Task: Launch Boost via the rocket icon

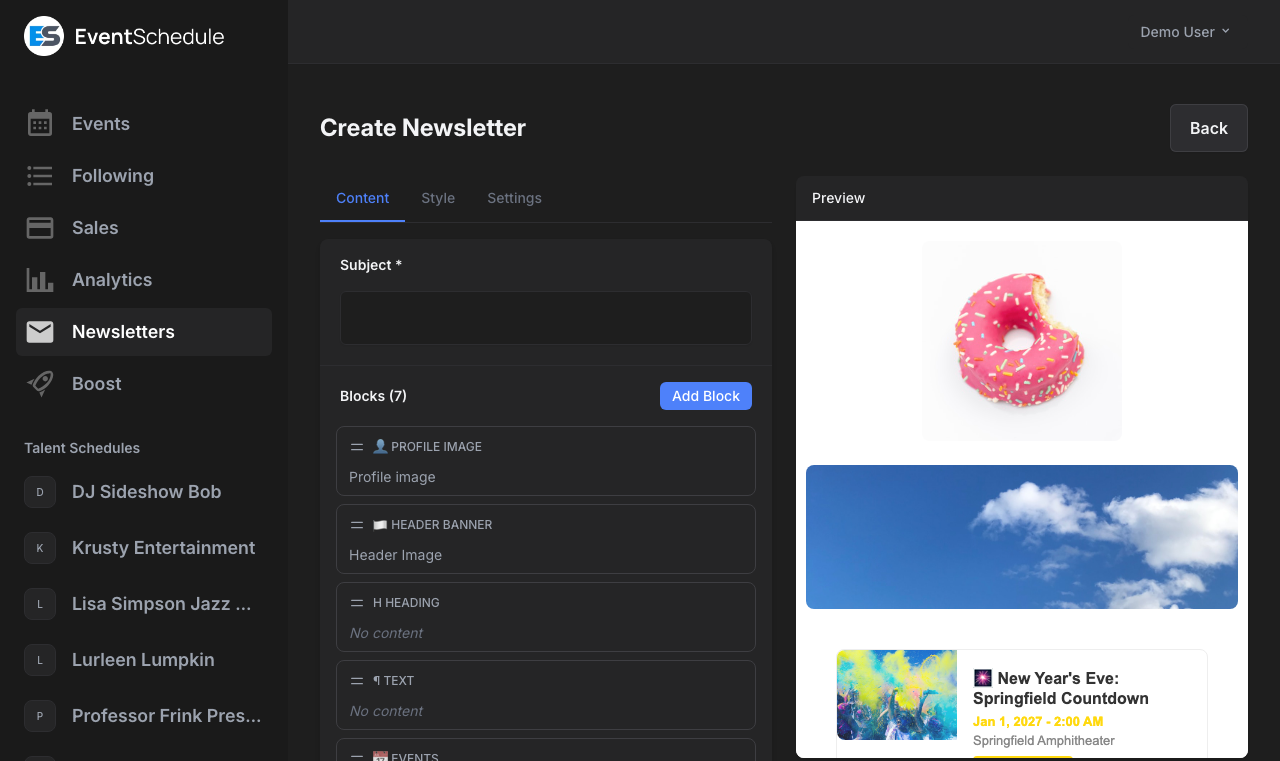Action: pyautogui.click(x=39, y=383)
